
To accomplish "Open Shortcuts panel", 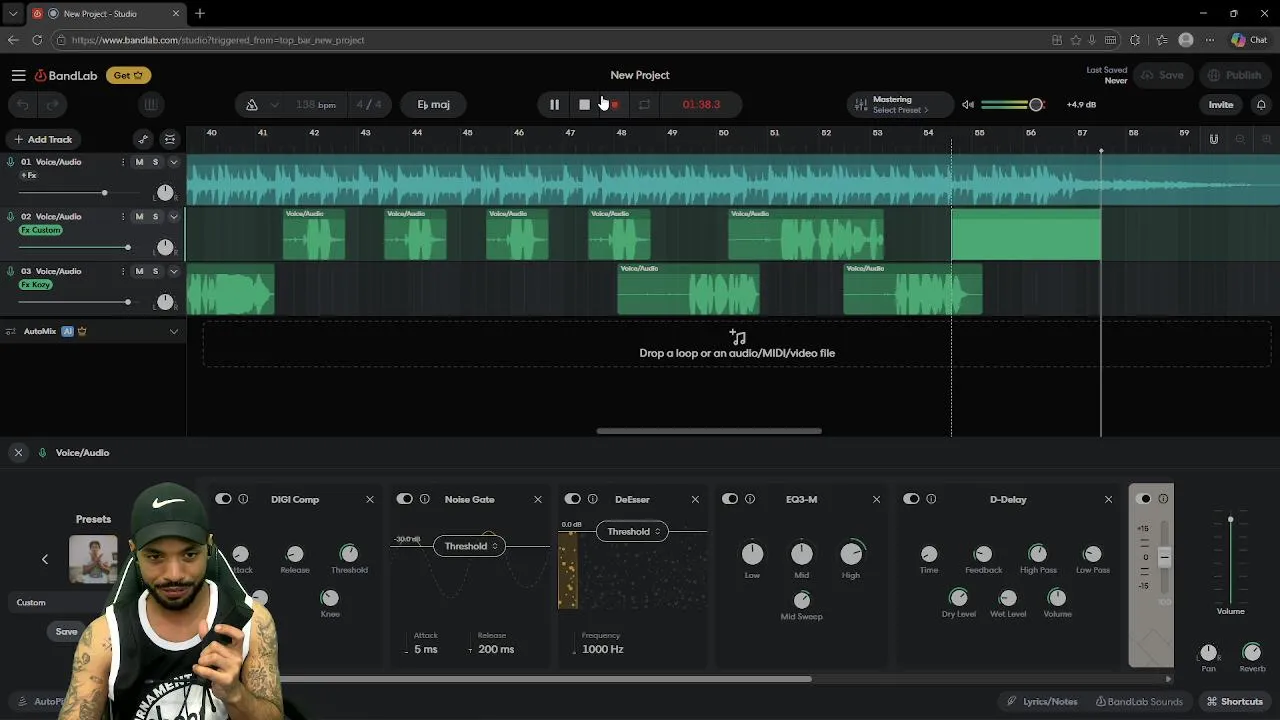I will pos(1235,701).
